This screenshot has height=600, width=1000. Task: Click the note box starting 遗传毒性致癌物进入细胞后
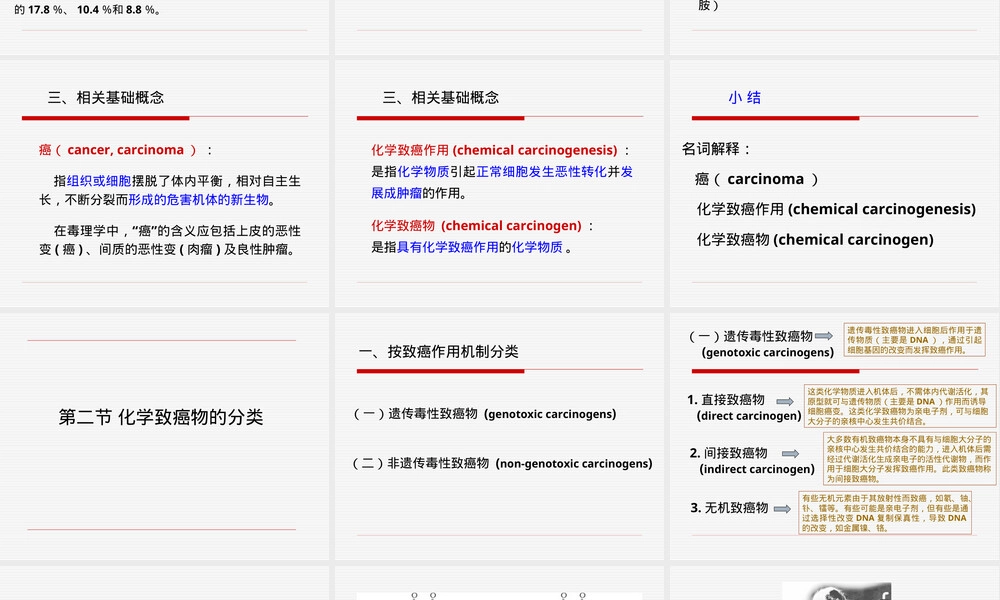(x=915, y=340)
